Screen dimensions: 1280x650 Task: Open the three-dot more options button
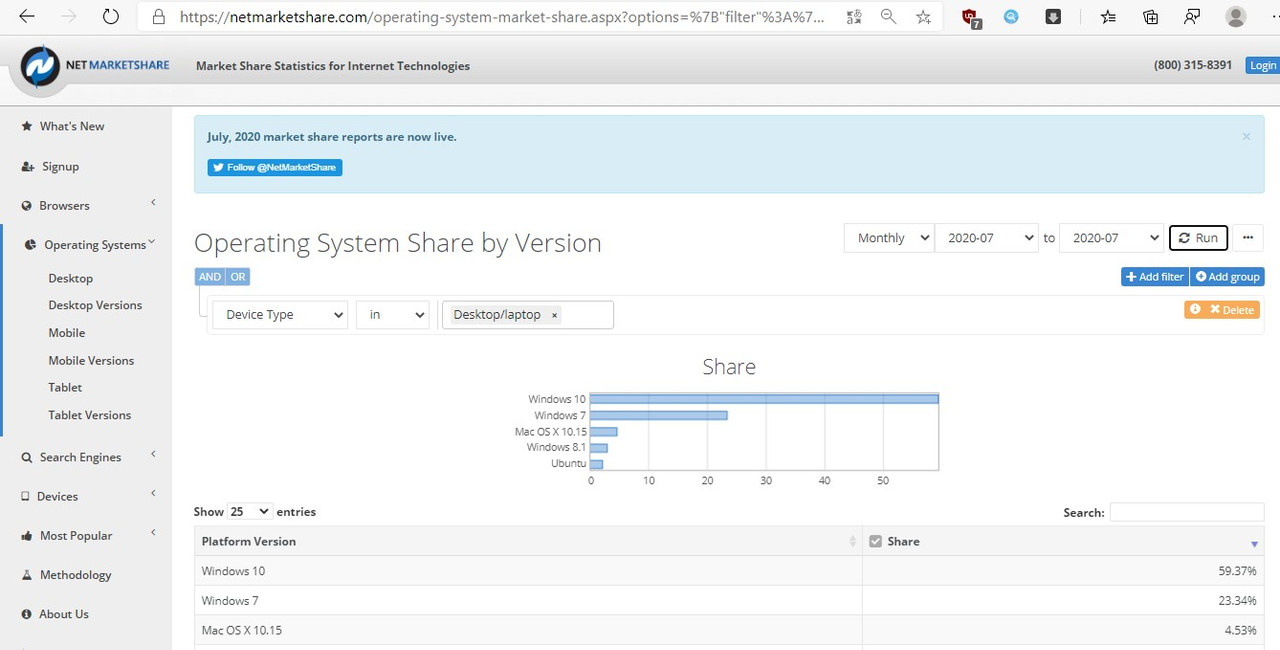coord(1248,238)
